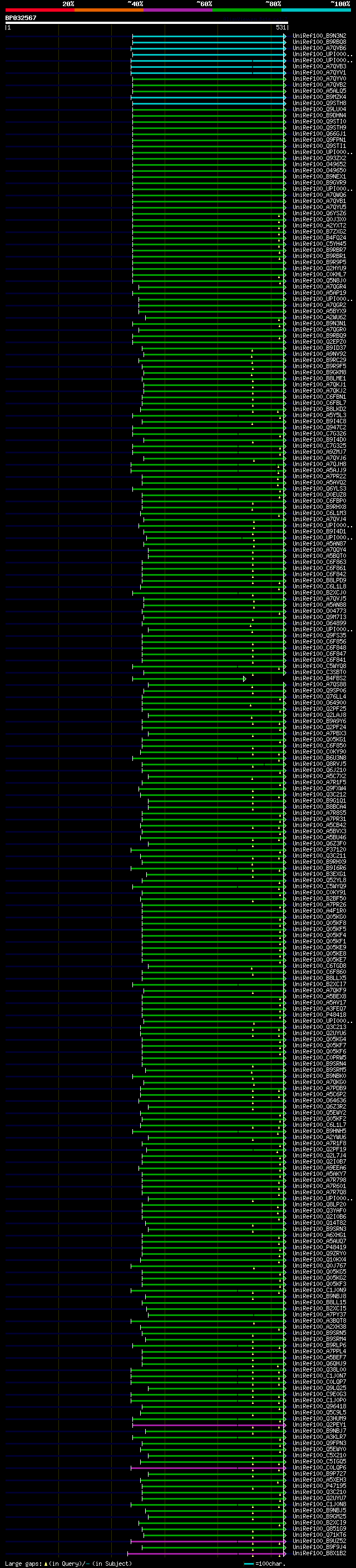356x1568 pixels.
Task: Open hit UniRef100_A7QVB6
Action: point(319,48)
